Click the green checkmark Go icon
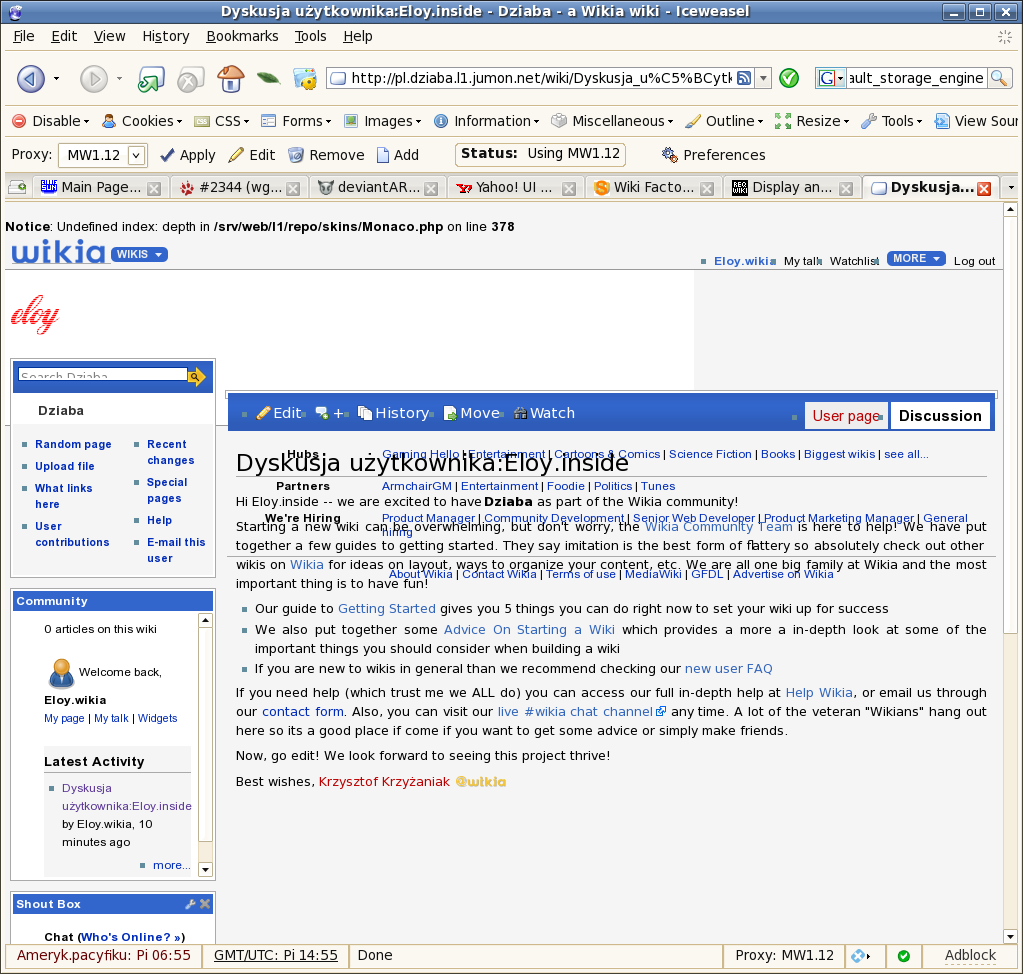This screenshot has width=1023, height=974. coord(789,78)
